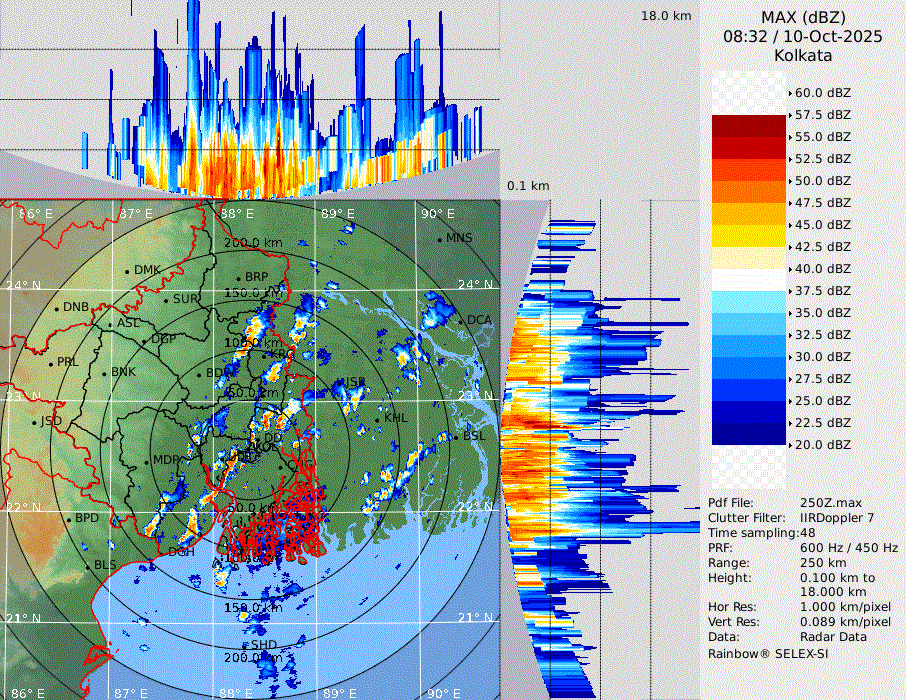
Task: Click the MNS station marker on the map
Action: (x=440, y=239)
